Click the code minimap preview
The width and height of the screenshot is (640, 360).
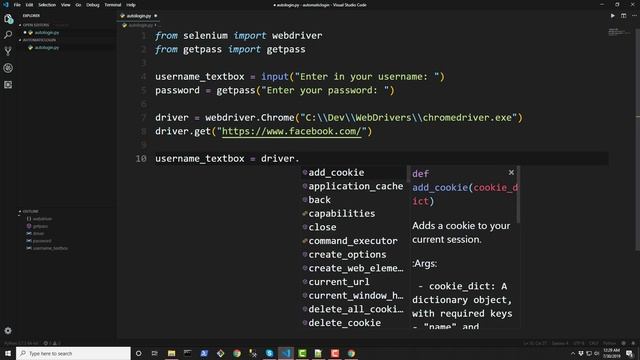tap(619, 32)
